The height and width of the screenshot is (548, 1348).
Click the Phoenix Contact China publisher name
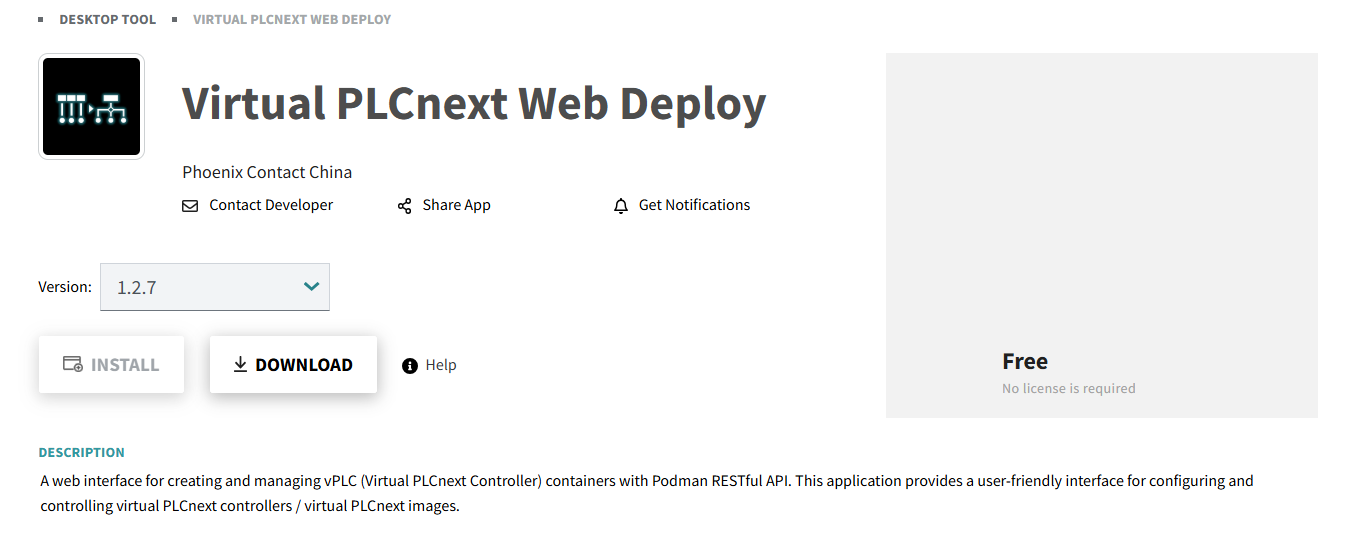267,172
